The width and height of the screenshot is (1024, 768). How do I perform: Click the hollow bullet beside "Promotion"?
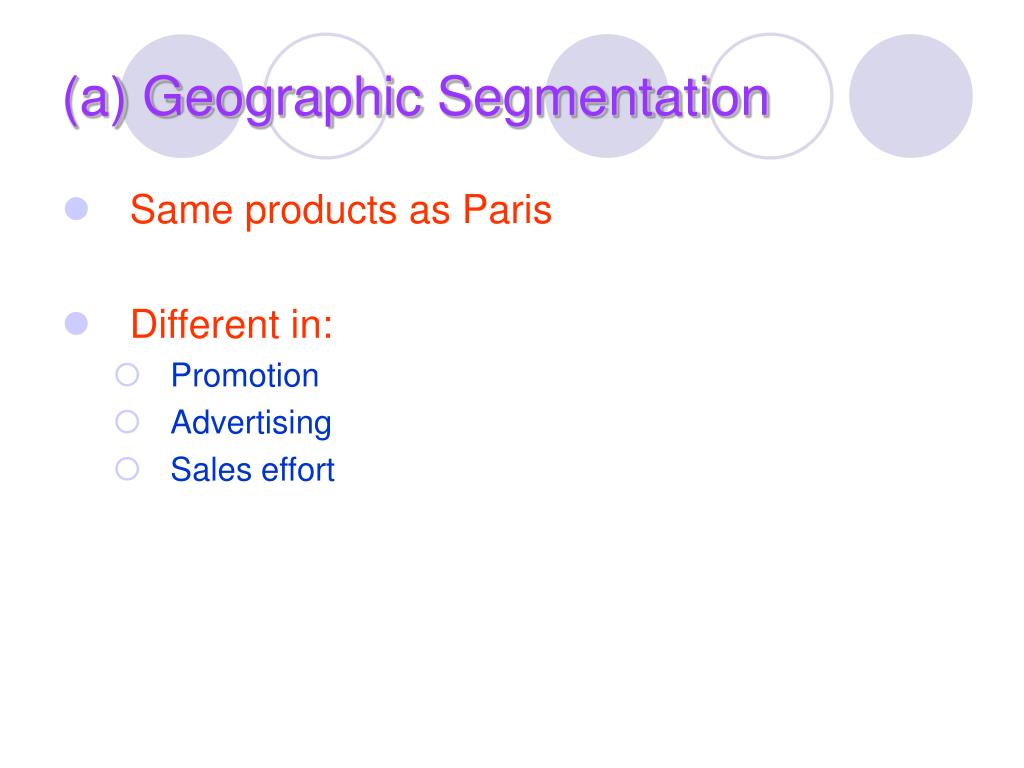(126, 375)
